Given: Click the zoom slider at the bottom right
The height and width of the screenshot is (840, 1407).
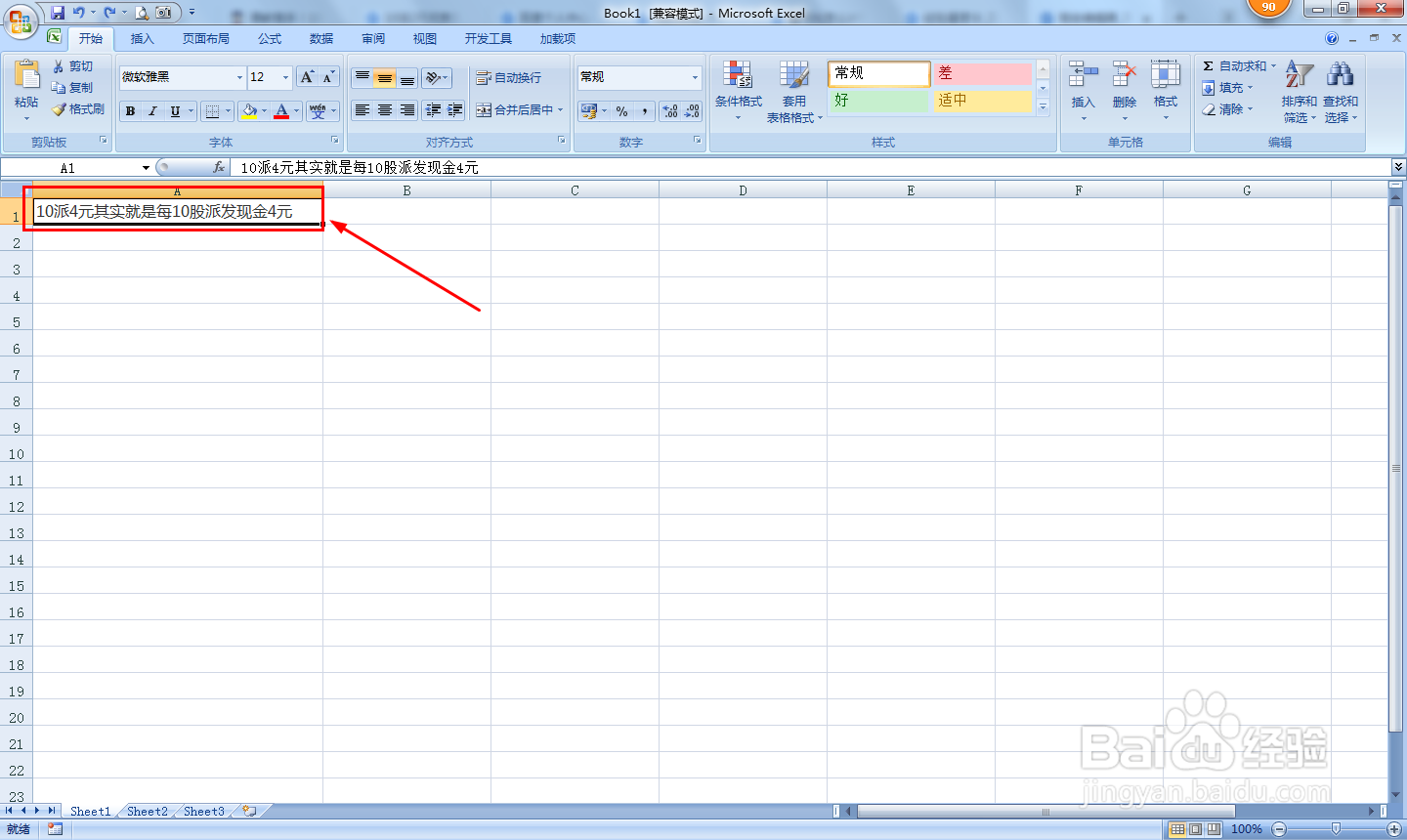Looking at the screenshot, I should (1337, 829).
